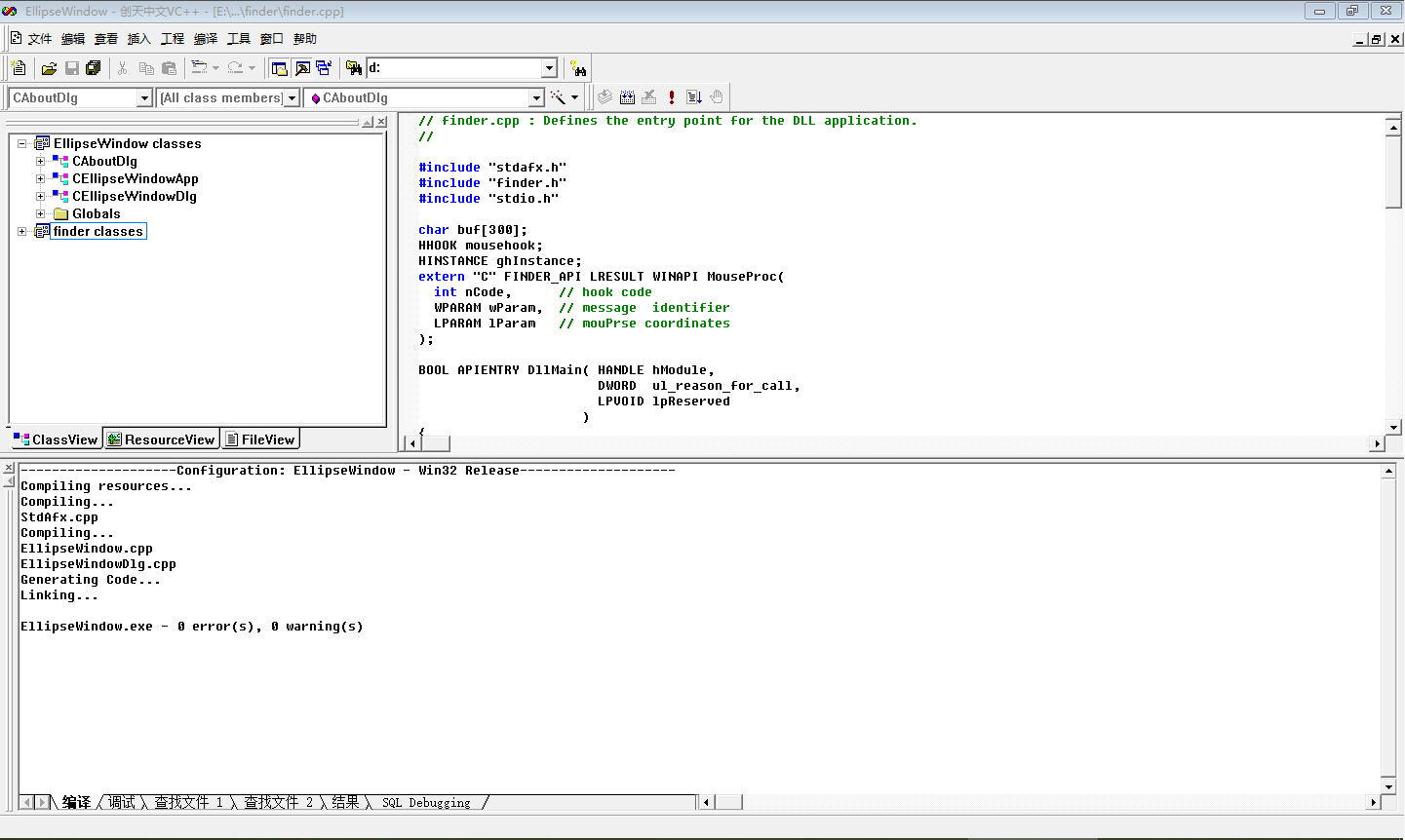The image size is (1405, 840).
Task: Click the Cut scissors icon
Action: coord(122,68)
